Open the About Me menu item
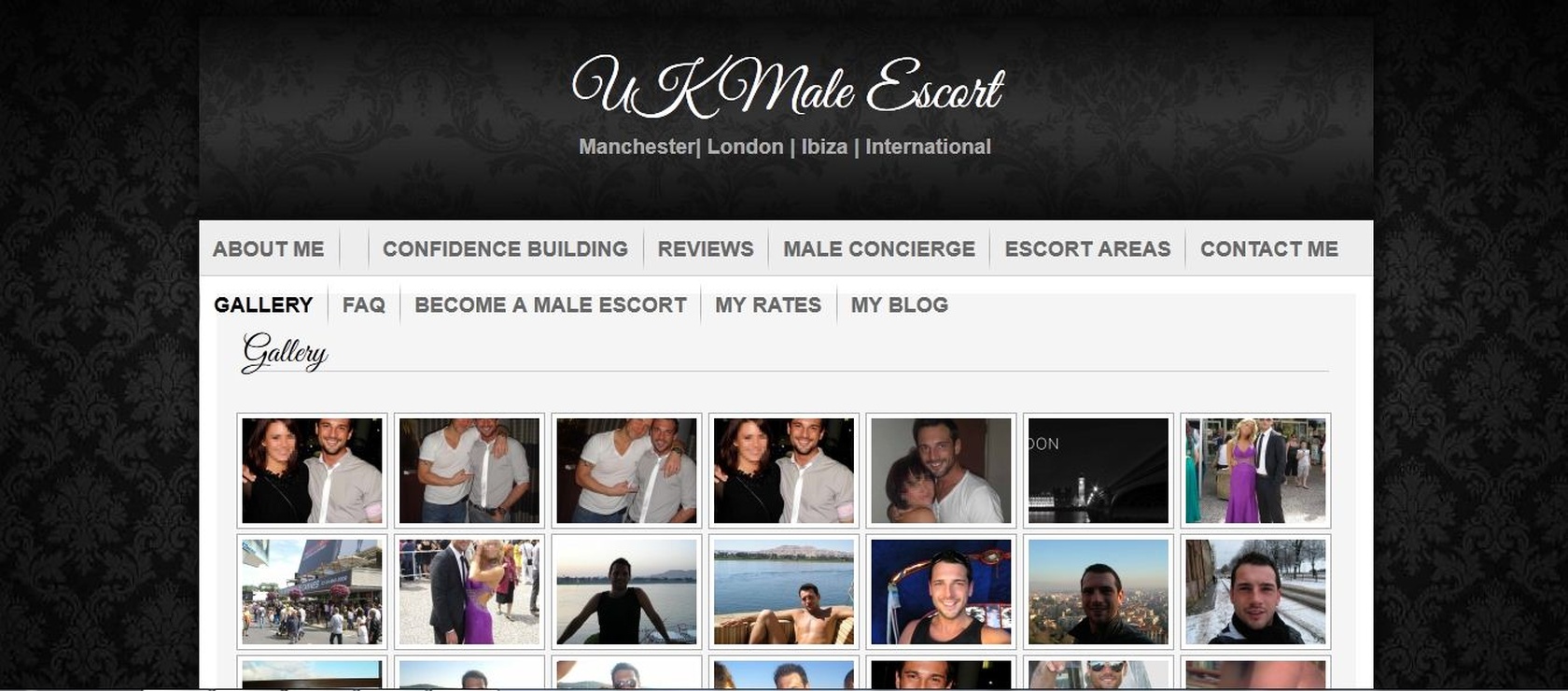Viewport: 1568px width, 691px height. (268, 249)
